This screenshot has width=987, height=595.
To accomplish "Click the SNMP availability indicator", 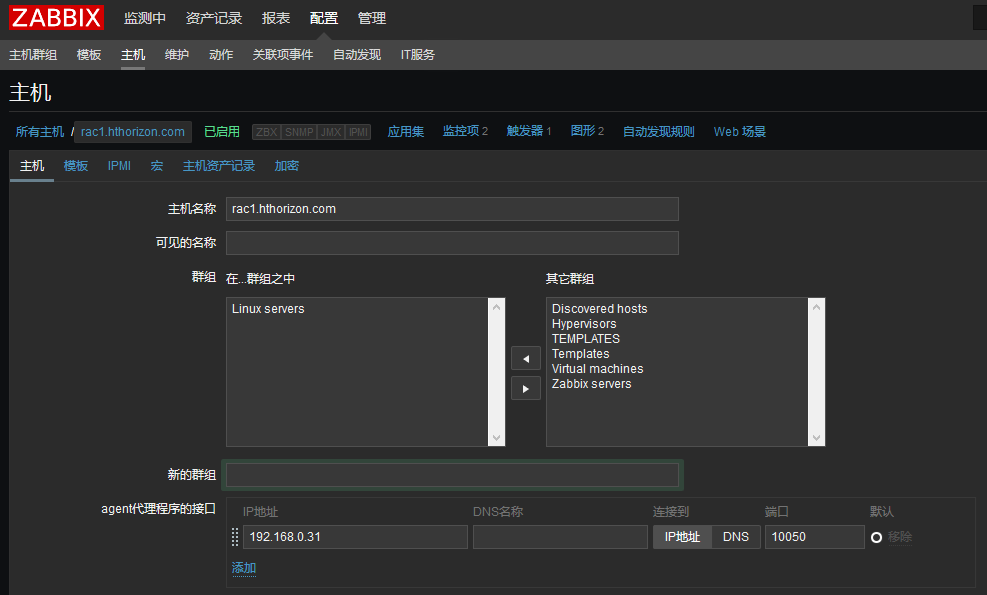I will point(299,132).
